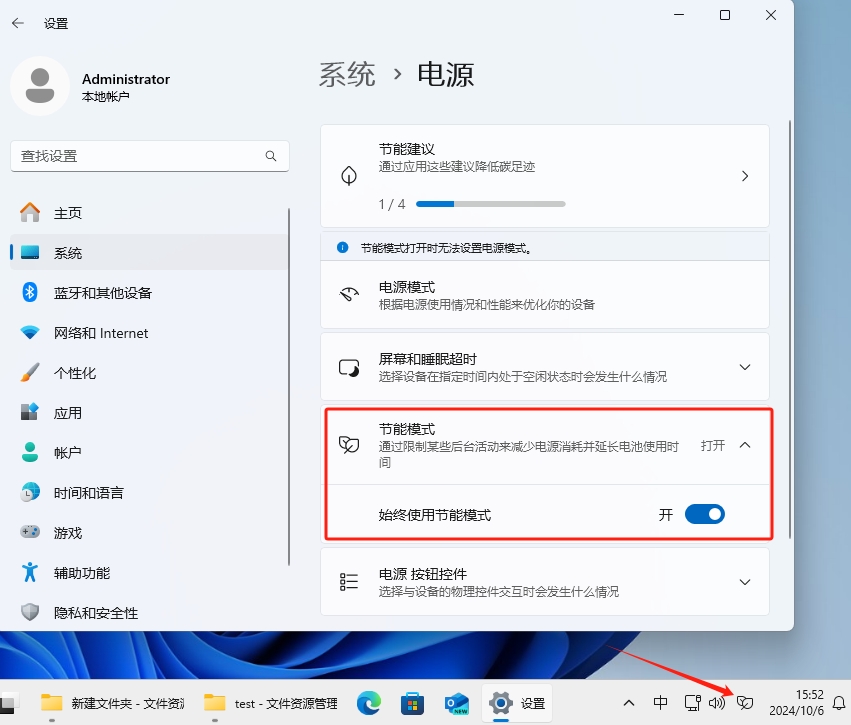851x725 pixels.
Task: Click the back arrow in Settings header
Action: tap(18, 23)
